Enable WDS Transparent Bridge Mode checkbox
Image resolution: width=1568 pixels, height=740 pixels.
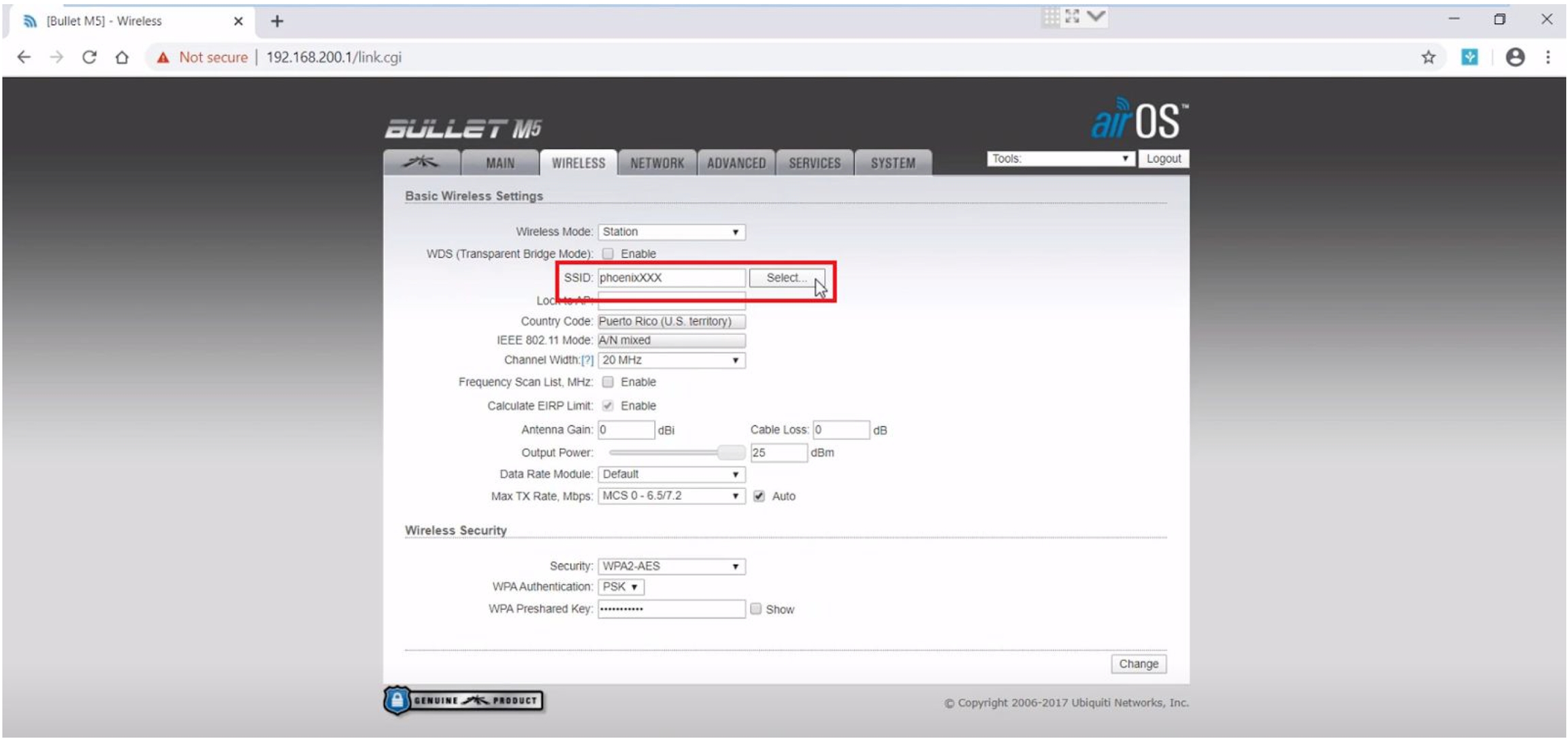(608, 254)
